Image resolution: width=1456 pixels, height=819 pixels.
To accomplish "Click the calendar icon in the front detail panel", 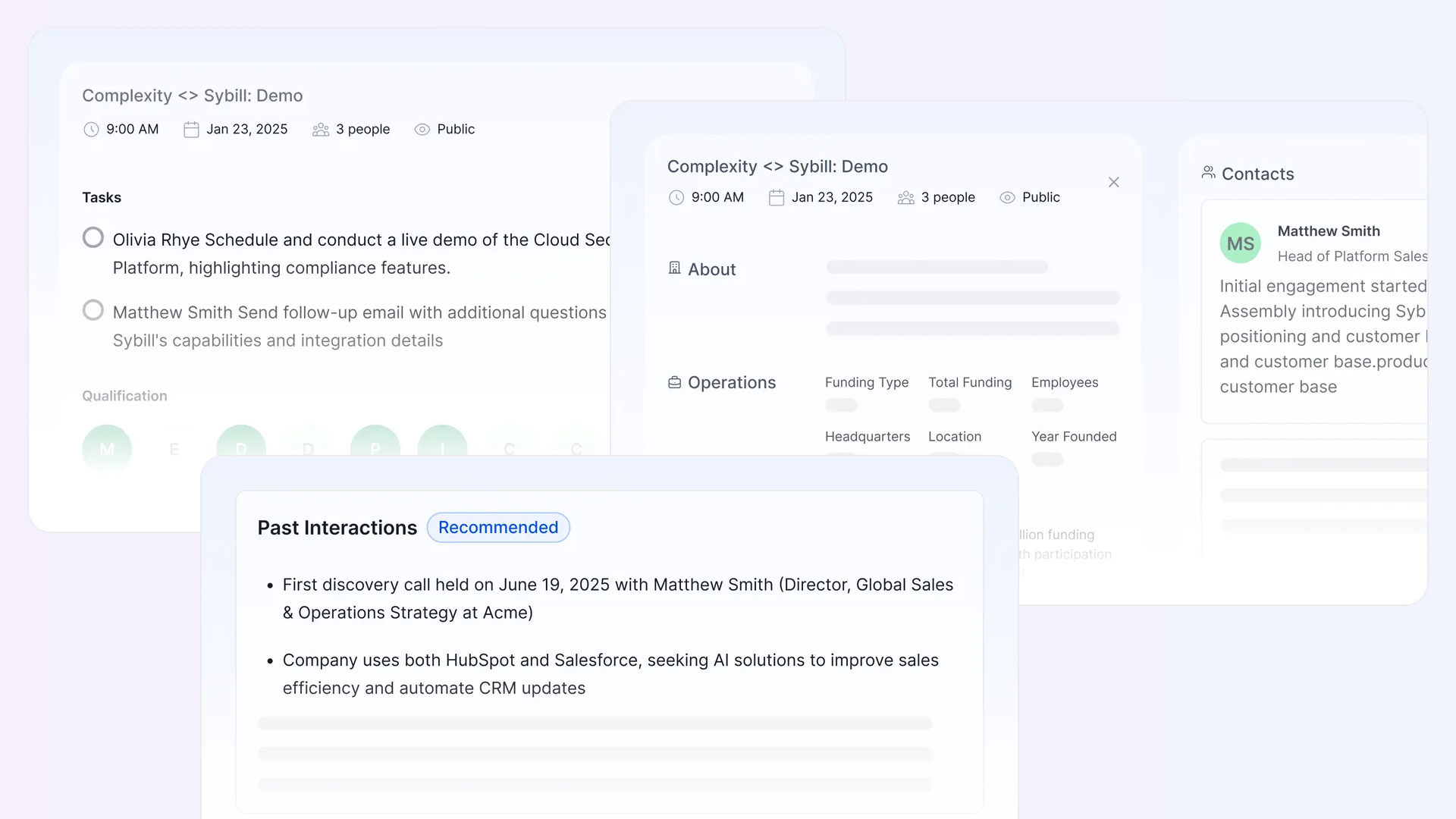I will coord(777,198).
